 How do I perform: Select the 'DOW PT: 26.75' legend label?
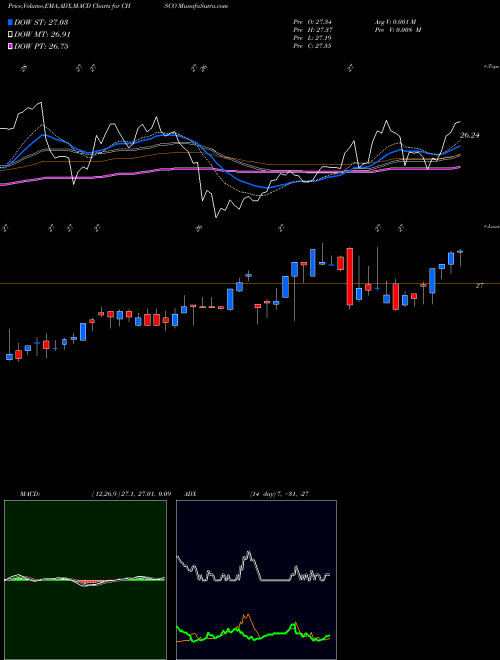(x=41, y=46)
